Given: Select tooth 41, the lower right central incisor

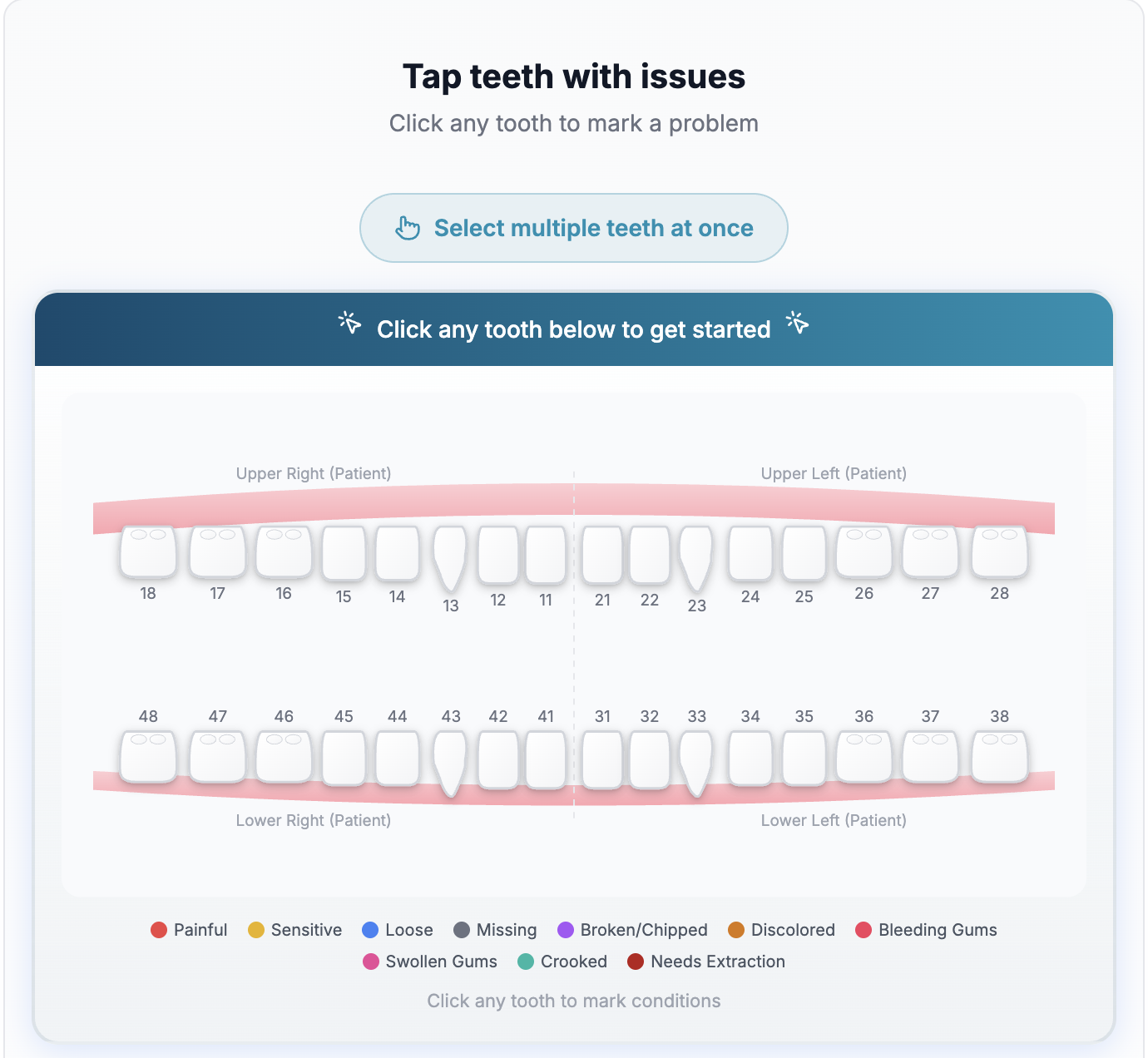Looking at the screenshot, I should tap(546, 759).
